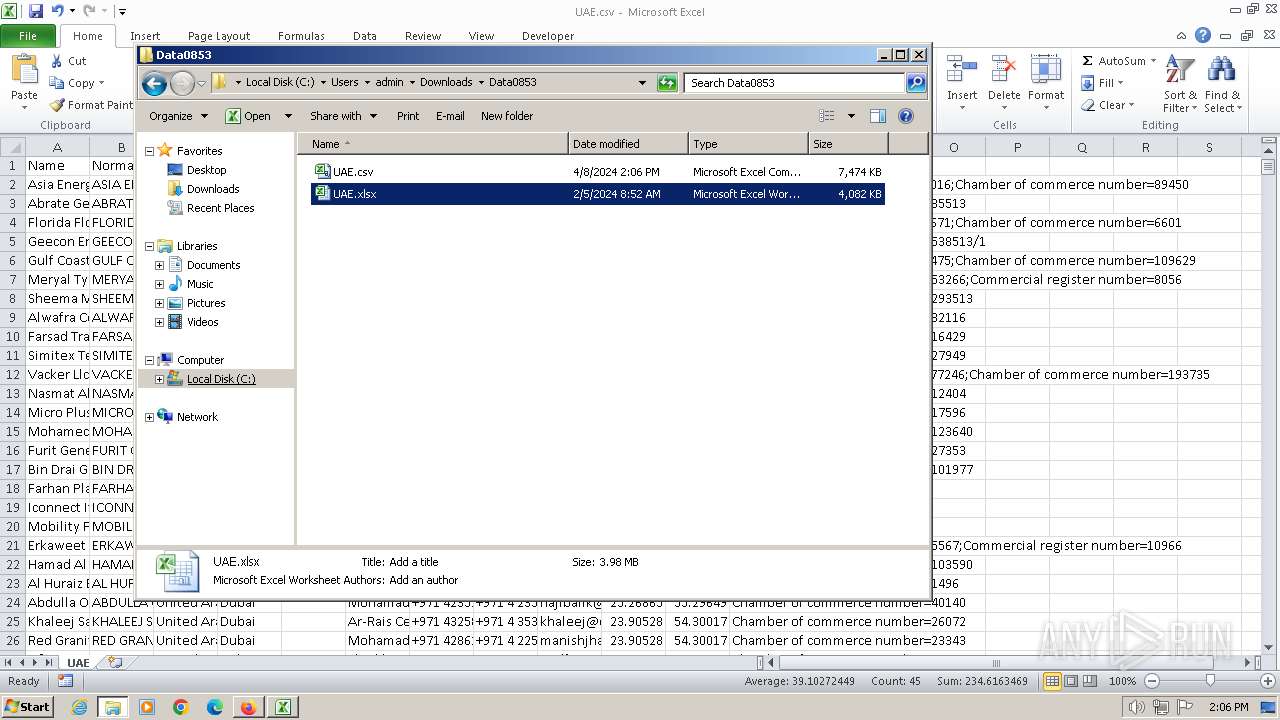Click the Clear eraser icon

pyautogui.click(x=1088, y=105)
